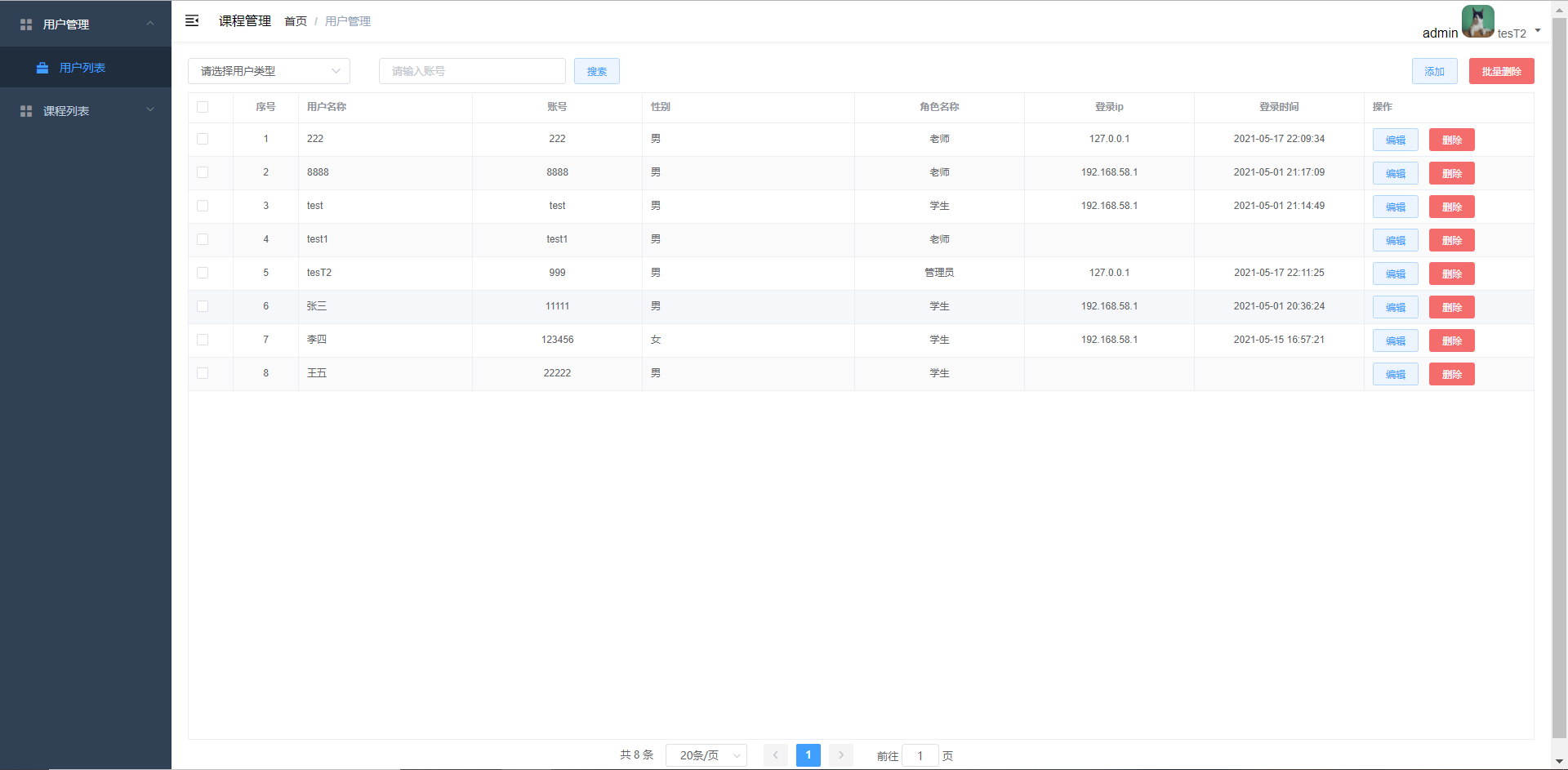Check the checkbox for user 张三

203,306
